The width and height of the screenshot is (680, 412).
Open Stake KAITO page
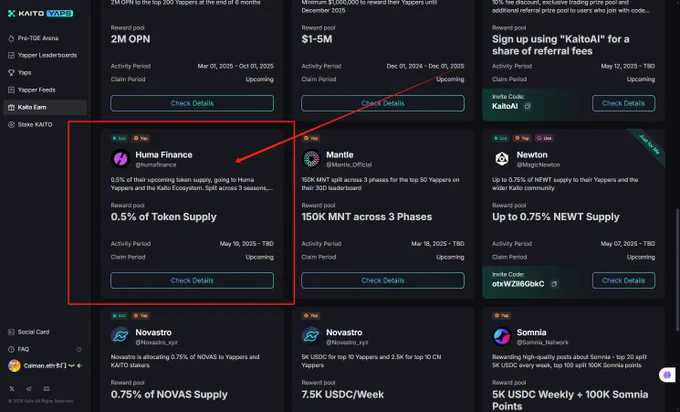[30, 124]
